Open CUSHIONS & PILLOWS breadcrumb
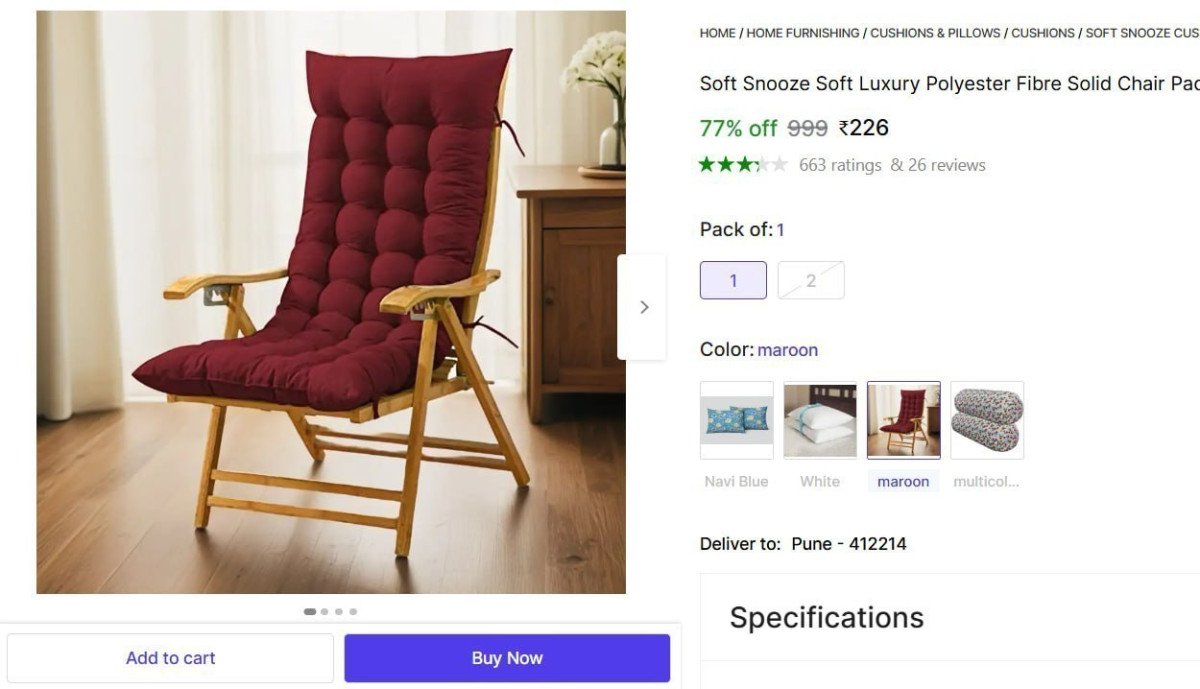The height and width of the screenshot is (689, 1200). [x=935, y=33]
